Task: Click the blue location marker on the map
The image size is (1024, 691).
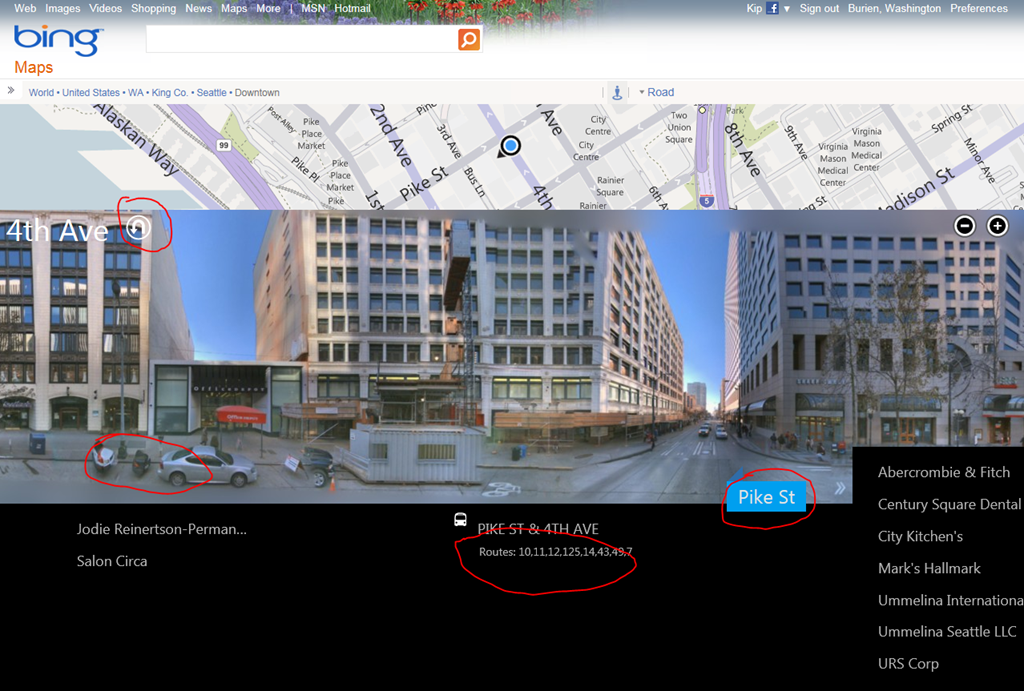Action: [x=511, y=145]
